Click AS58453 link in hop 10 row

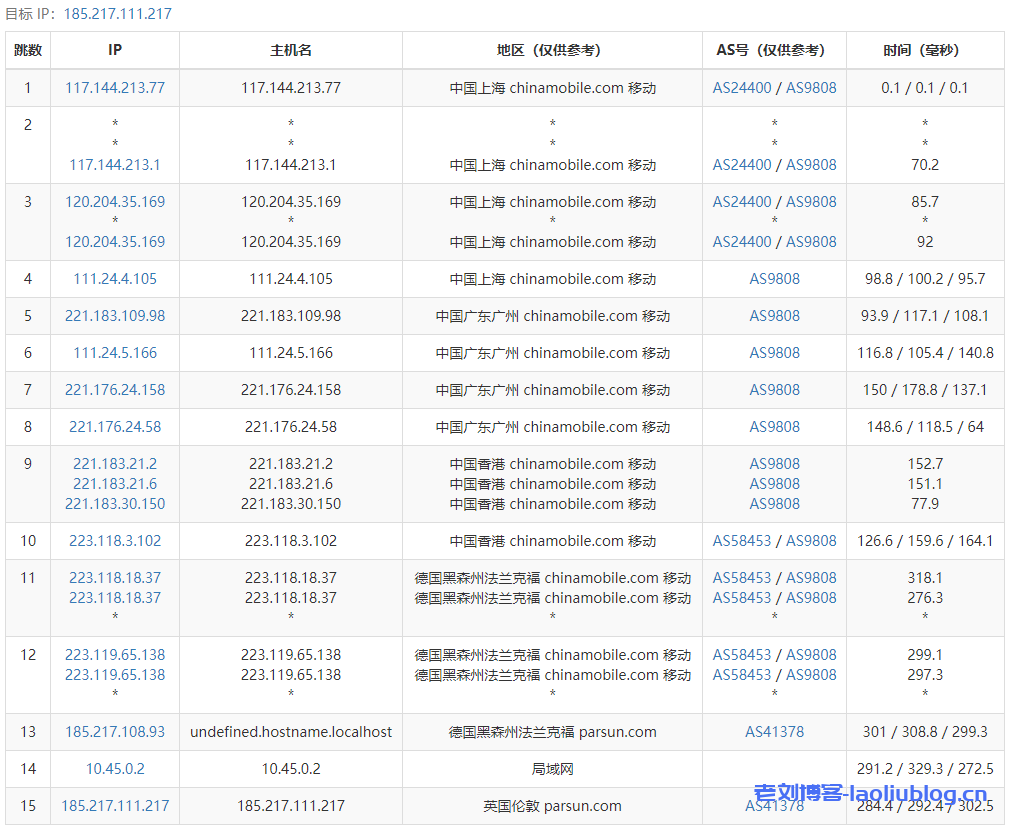tap(742, 541)
